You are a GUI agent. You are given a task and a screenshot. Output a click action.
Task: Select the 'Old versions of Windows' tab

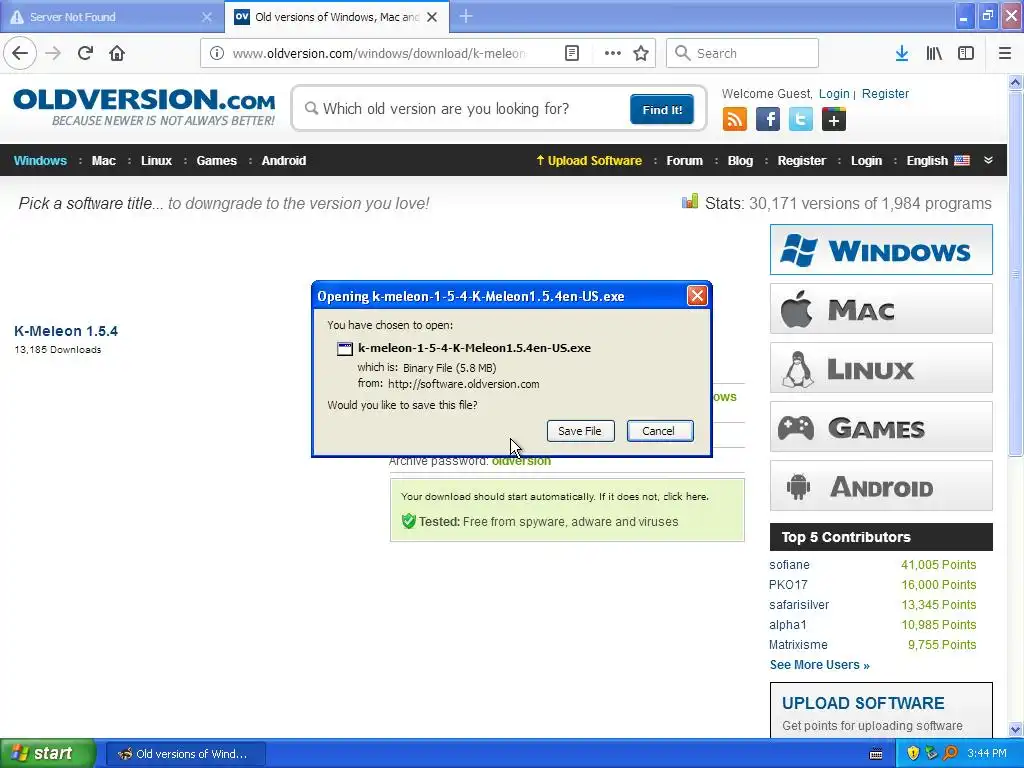pos(336,17)
